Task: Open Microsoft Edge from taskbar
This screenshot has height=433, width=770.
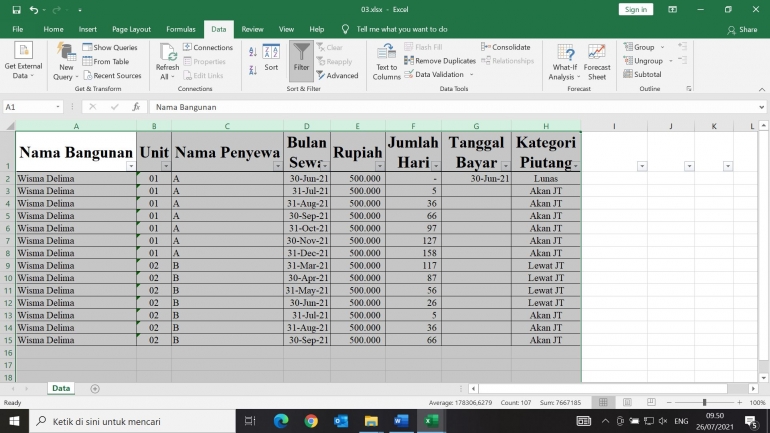Action: click(281, 421)
